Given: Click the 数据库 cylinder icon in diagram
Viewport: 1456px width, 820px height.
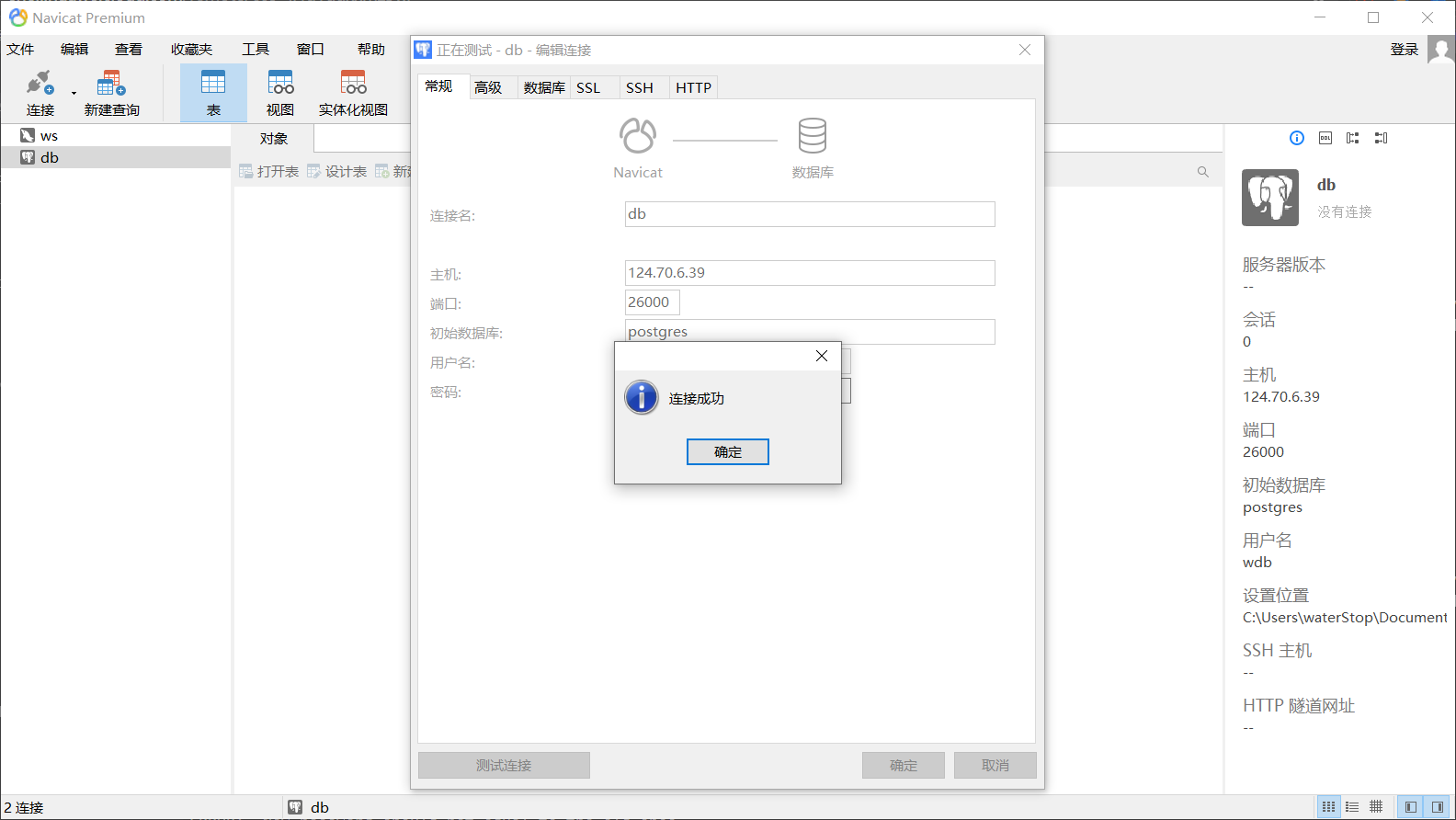Looking at the screenshot, I should (x=813, y=135).
